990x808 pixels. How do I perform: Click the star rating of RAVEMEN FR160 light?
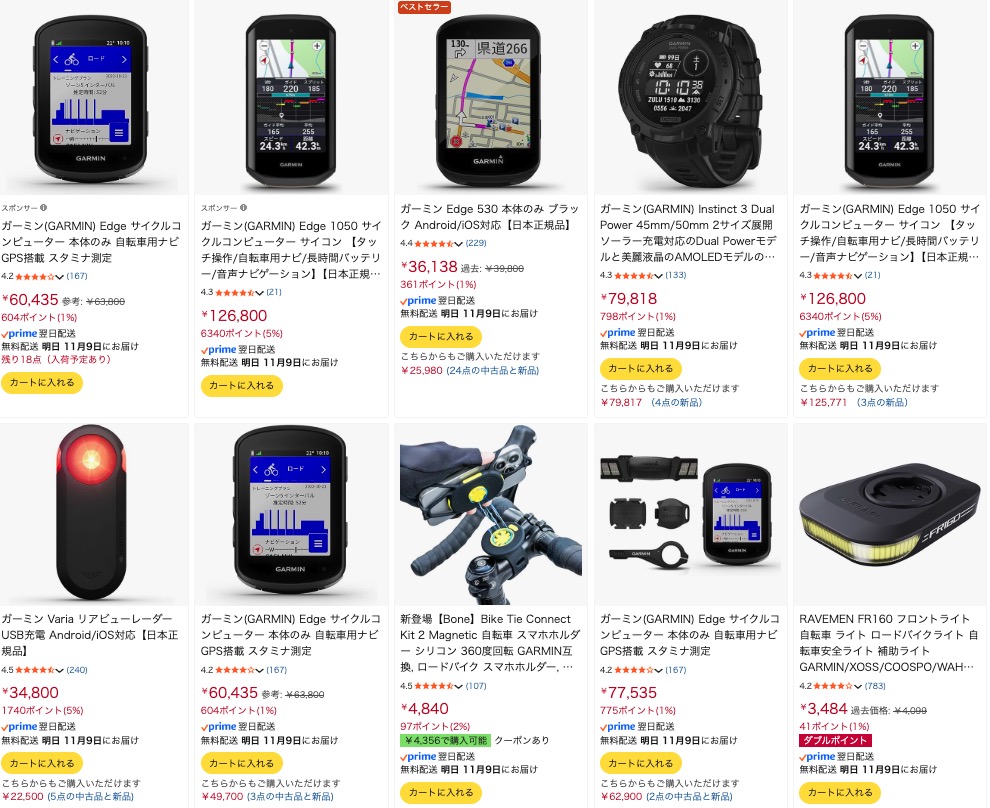(x=833, y=686)
